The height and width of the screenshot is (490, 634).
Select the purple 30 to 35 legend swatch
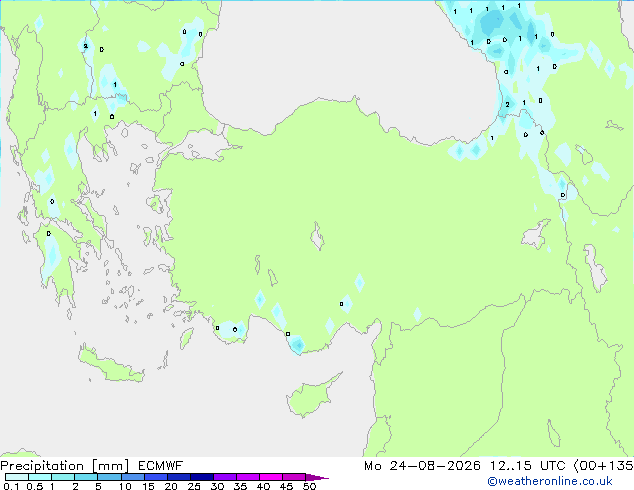point(225,477)
